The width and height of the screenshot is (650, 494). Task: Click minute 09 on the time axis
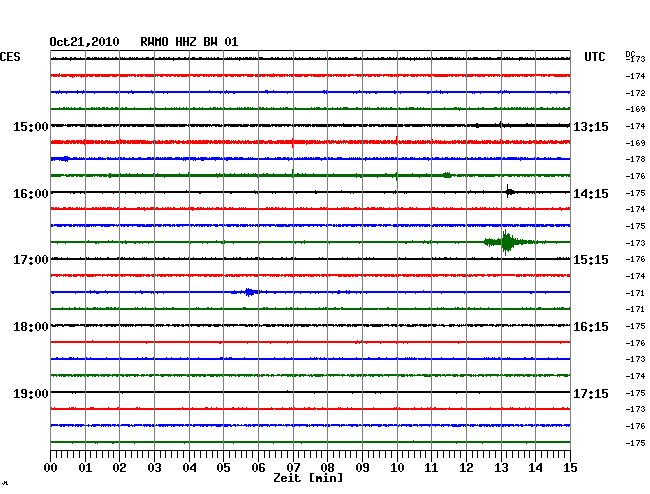tap(362, 468)
